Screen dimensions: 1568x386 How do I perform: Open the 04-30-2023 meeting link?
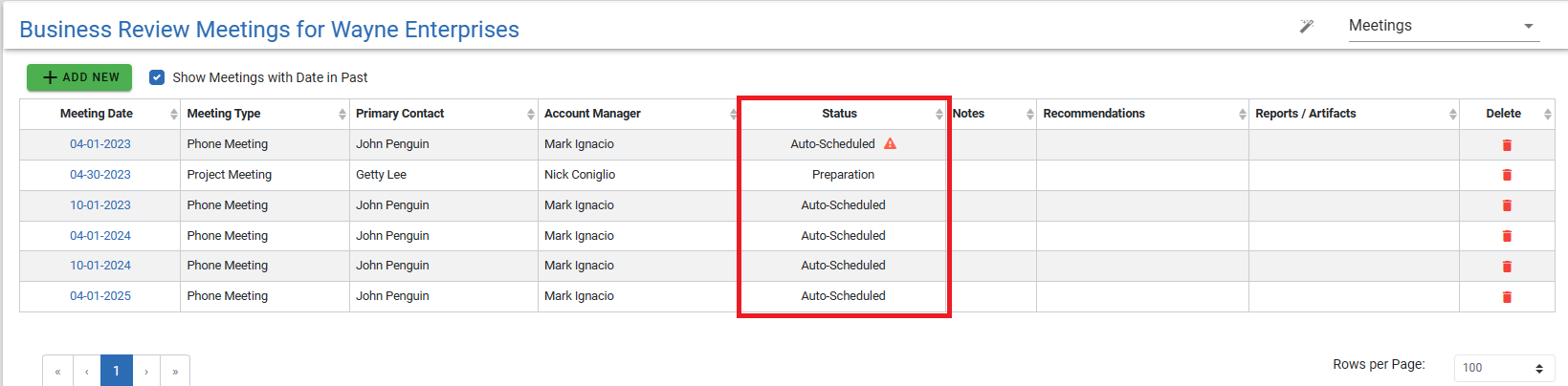(x=100, y=175)
